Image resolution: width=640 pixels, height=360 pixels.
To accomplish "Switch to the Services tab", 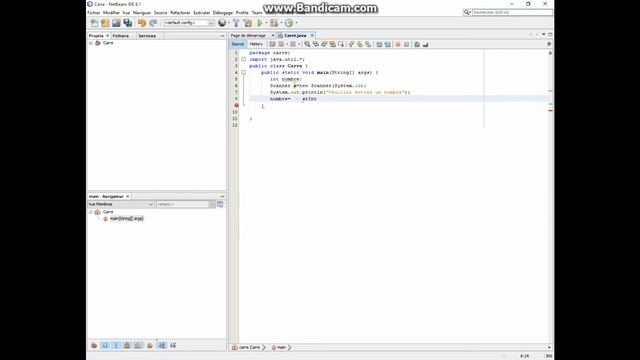I will pyautogui.click(x=147, y=36).
